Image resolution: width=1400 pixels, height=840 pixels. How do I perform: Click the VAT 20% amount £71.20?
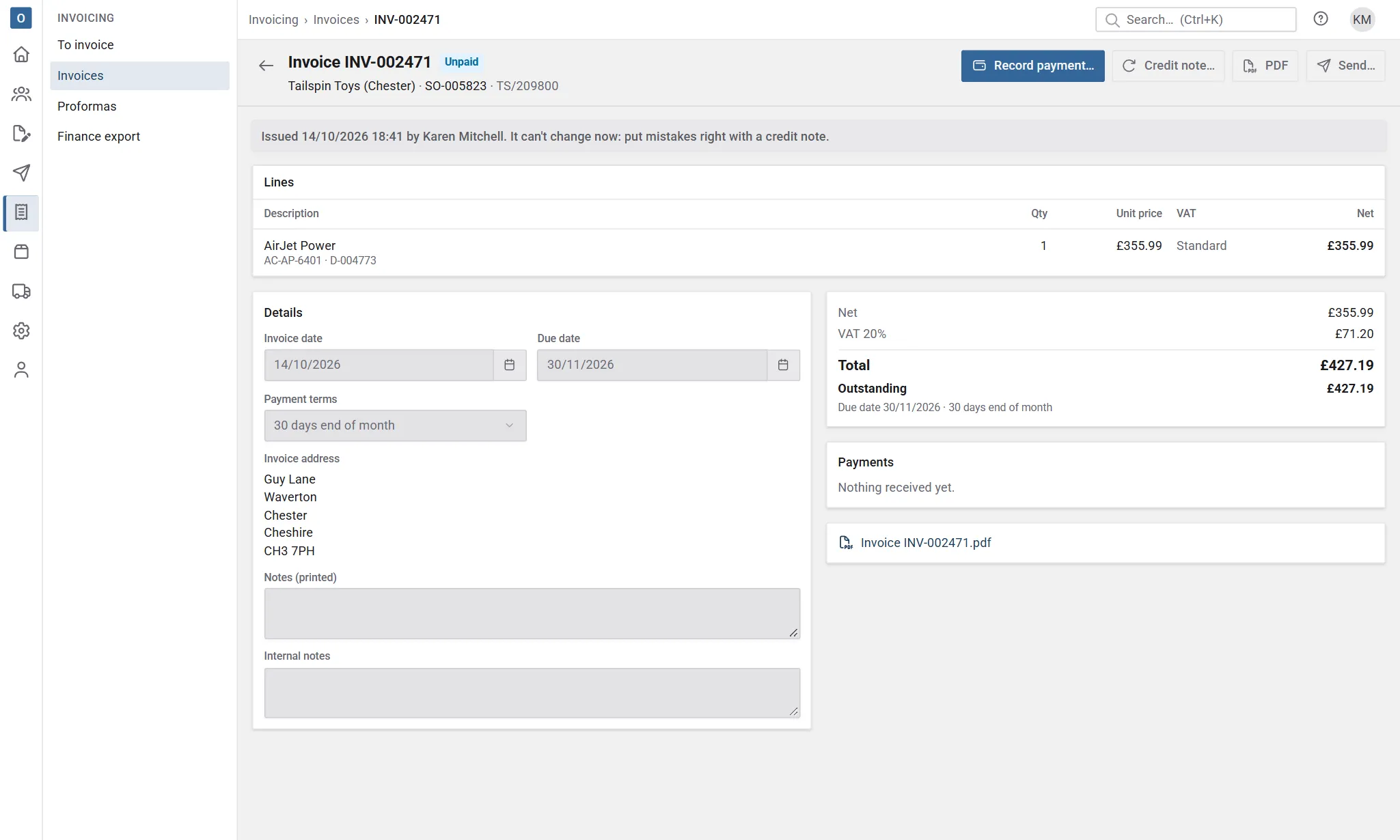pyautogui.click(x=1354, y=334)
